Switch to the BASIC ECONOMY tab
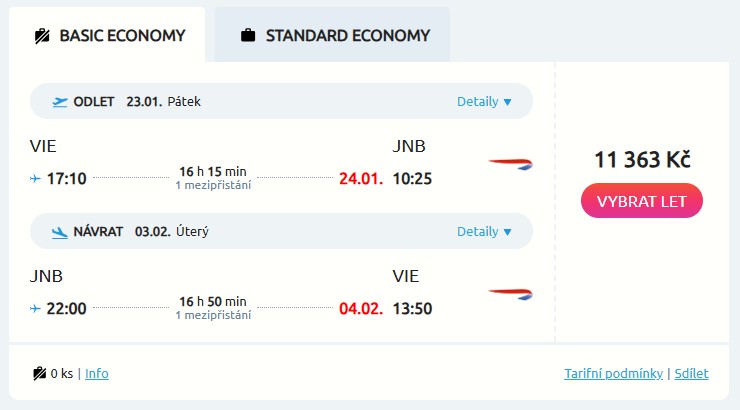The image size is (740, 410). 108,36
